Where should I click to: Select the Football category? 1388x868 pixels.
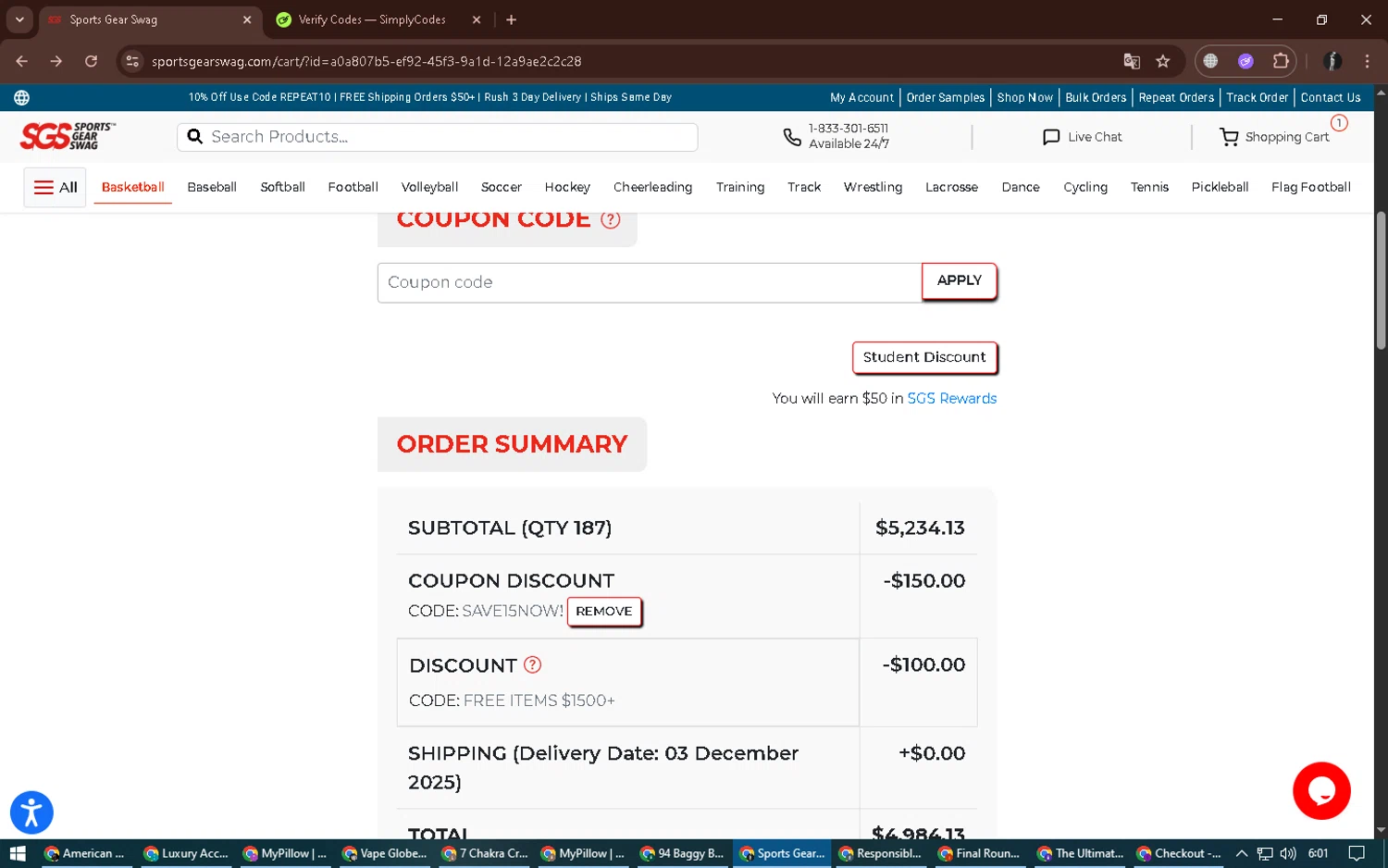[353, 187]
